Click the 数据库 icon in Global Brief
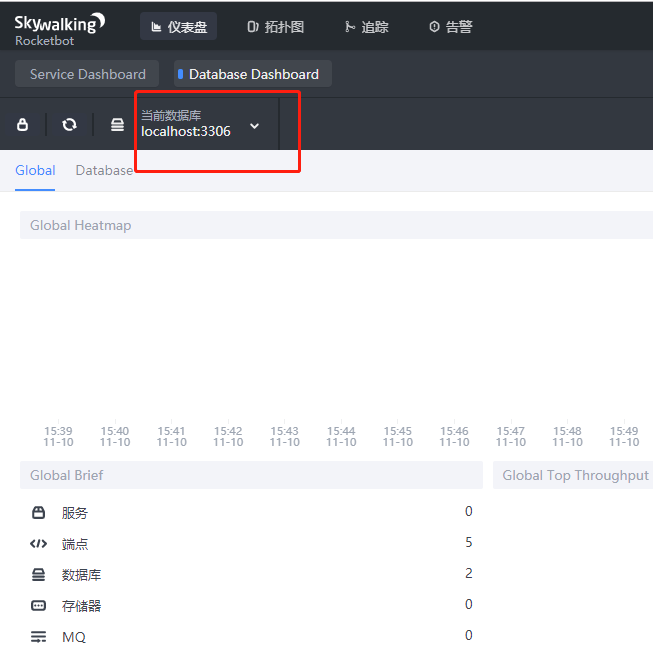 [x=38, y=575]
